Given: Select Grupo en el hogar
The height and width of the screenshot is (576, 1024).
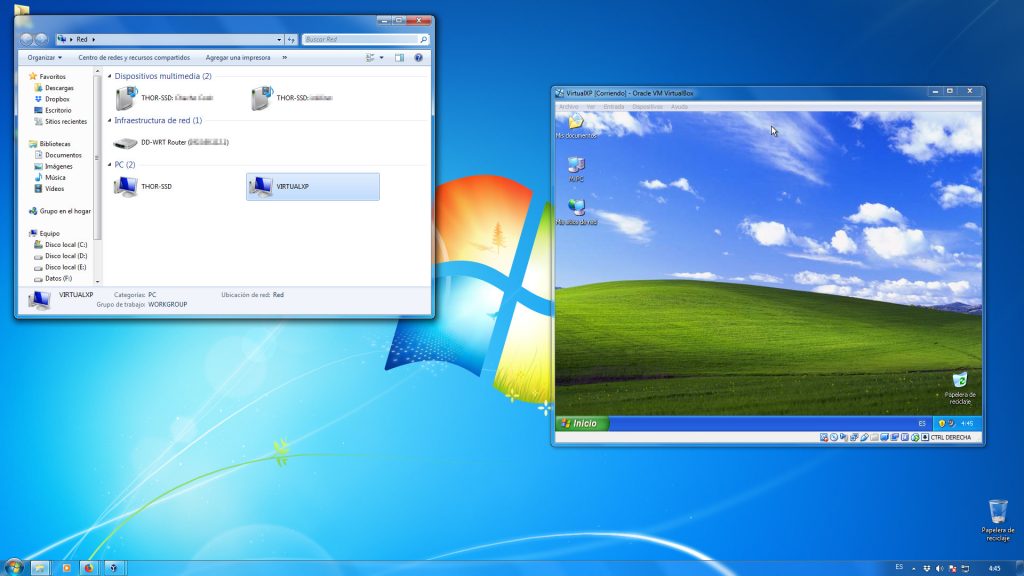Looking at the screenshot, I should tap(60, 212).
